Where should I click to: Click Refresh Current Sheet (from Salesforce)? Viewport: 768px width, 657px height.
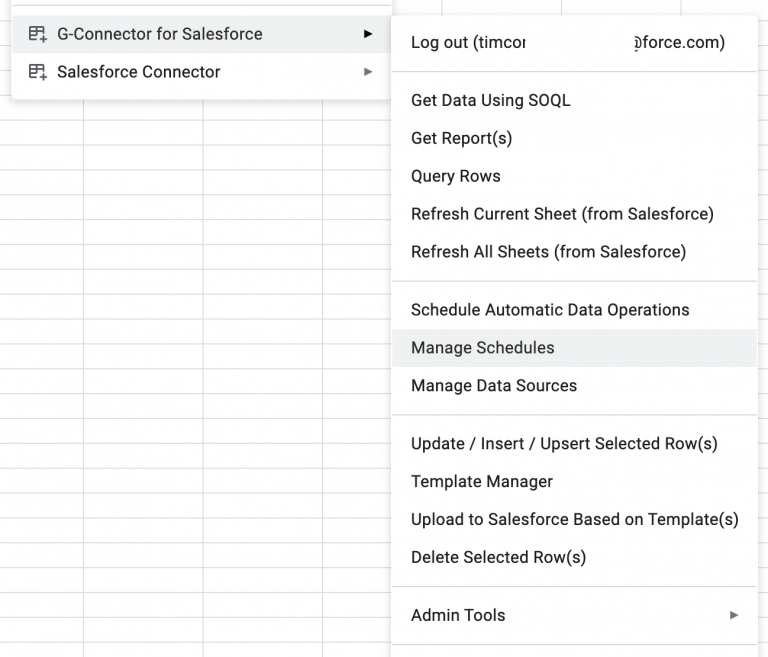[562, 214]
